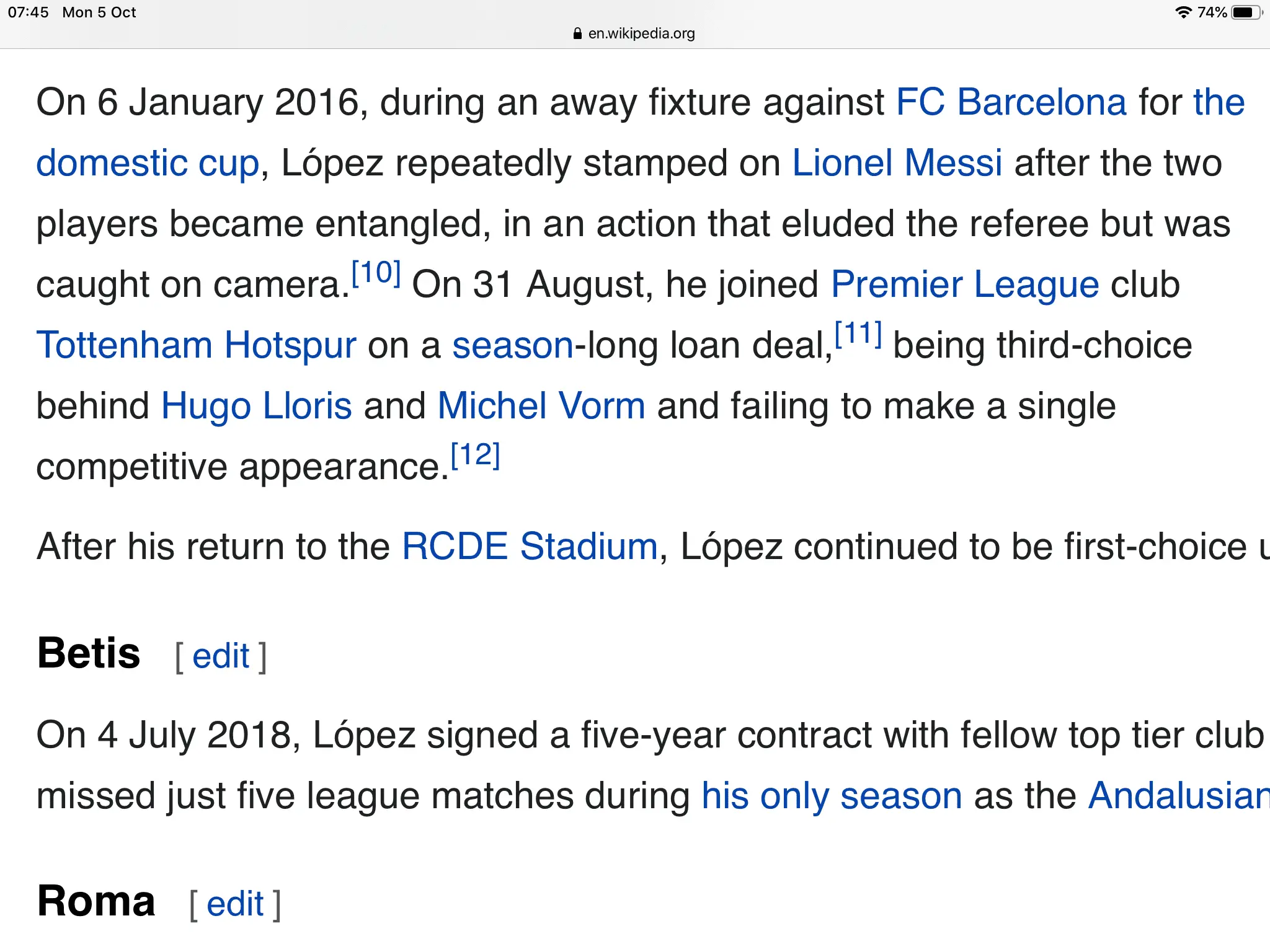Edit the Roma section
1270x952 pixels.
[x=235, y=904]
